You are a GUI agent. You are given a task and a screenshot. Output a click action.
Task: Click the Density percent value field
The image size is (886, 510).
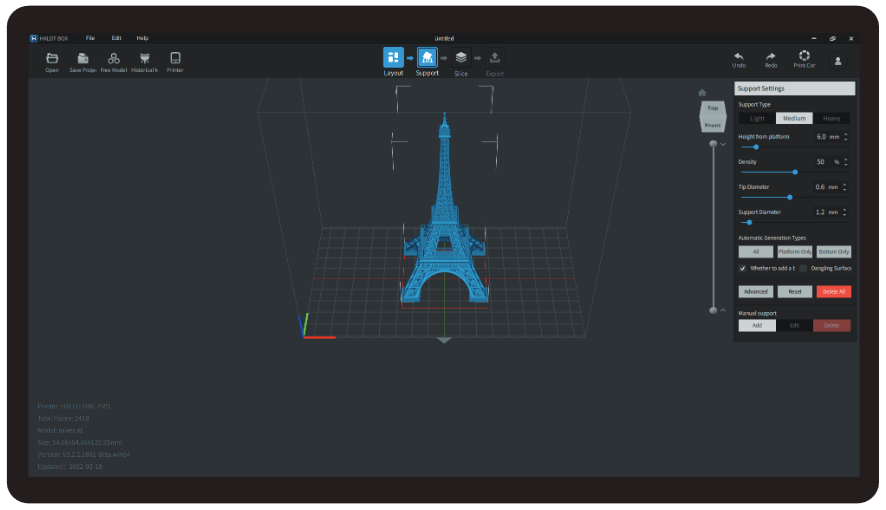coord(820,162)
